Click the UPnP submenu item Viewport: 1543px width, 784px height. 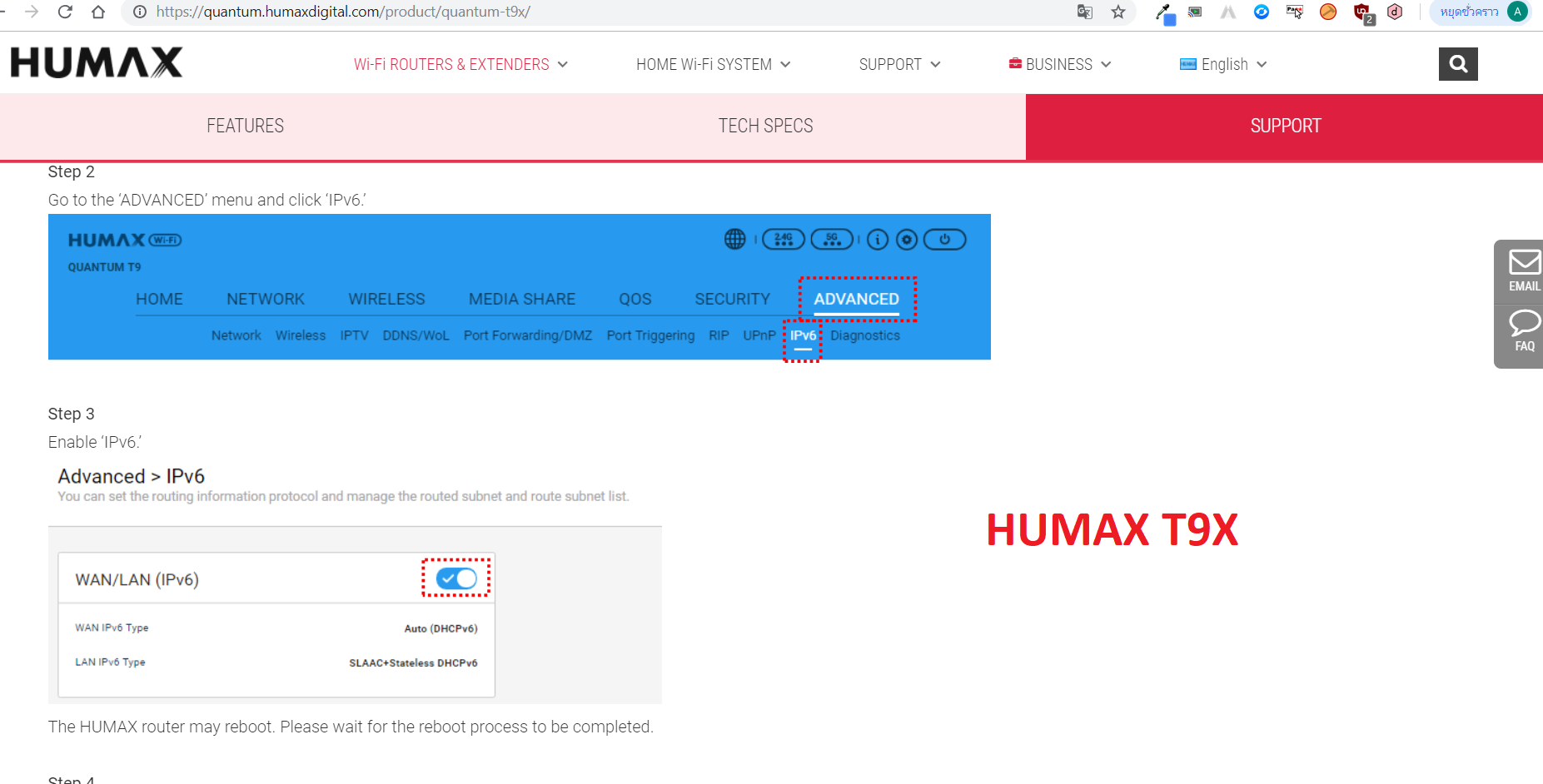click(759, 335)
